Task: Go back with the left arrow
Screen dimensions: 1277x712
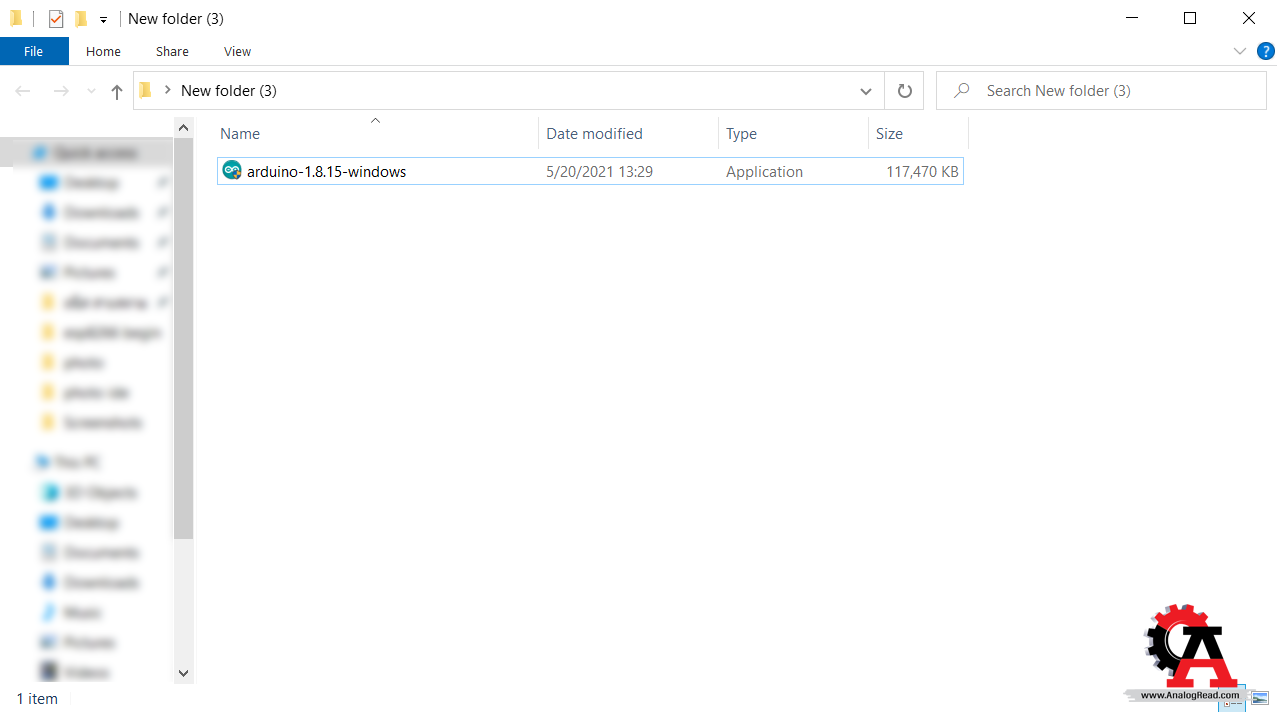Action: coord(23,91)
